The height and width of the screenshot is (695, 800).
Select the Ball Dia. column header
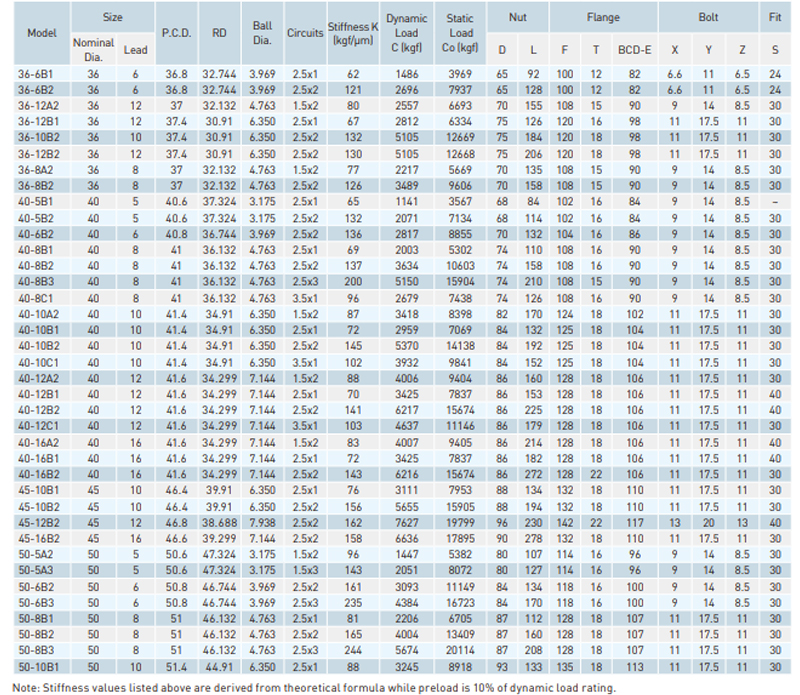[263, 32]
